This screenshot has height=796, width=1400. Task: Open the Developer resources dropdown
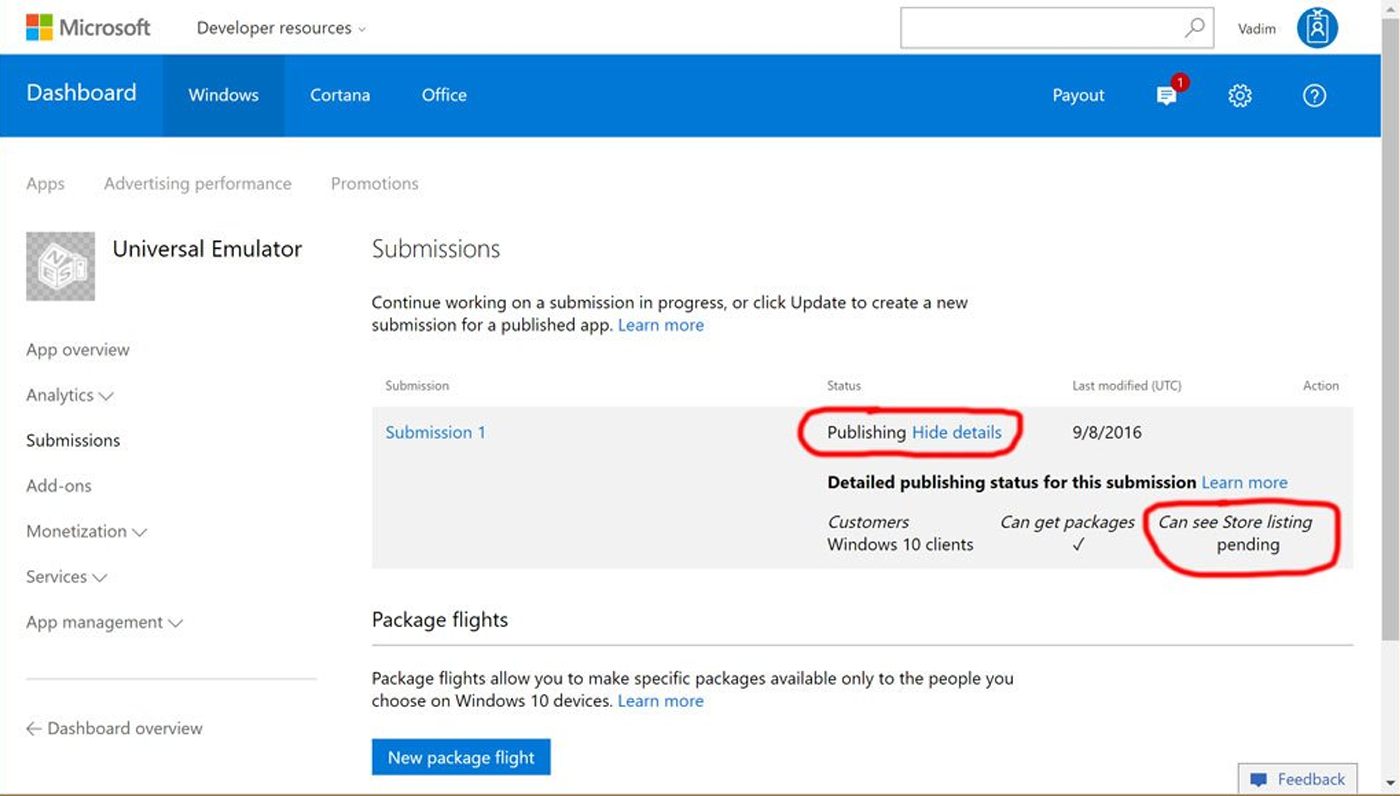pyautogui.click(x=281, y=28)
